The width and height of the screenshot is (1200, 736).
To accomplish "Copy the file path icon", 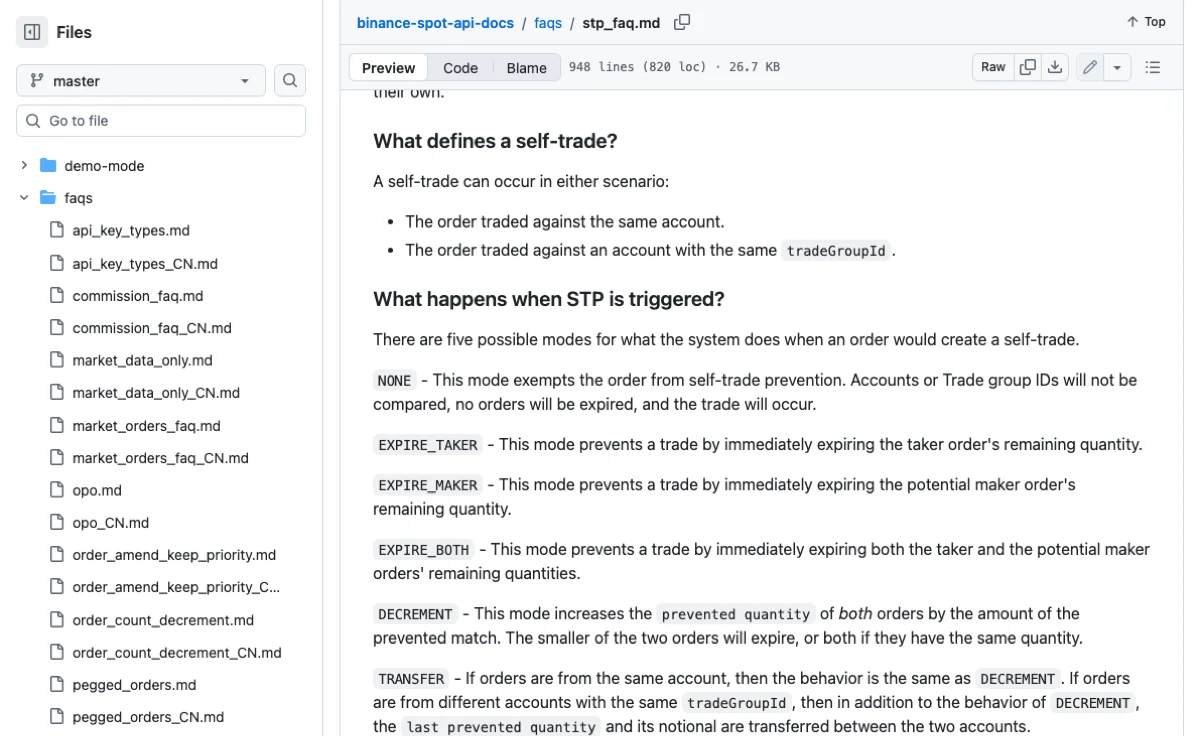I will [x=682, y=22].
